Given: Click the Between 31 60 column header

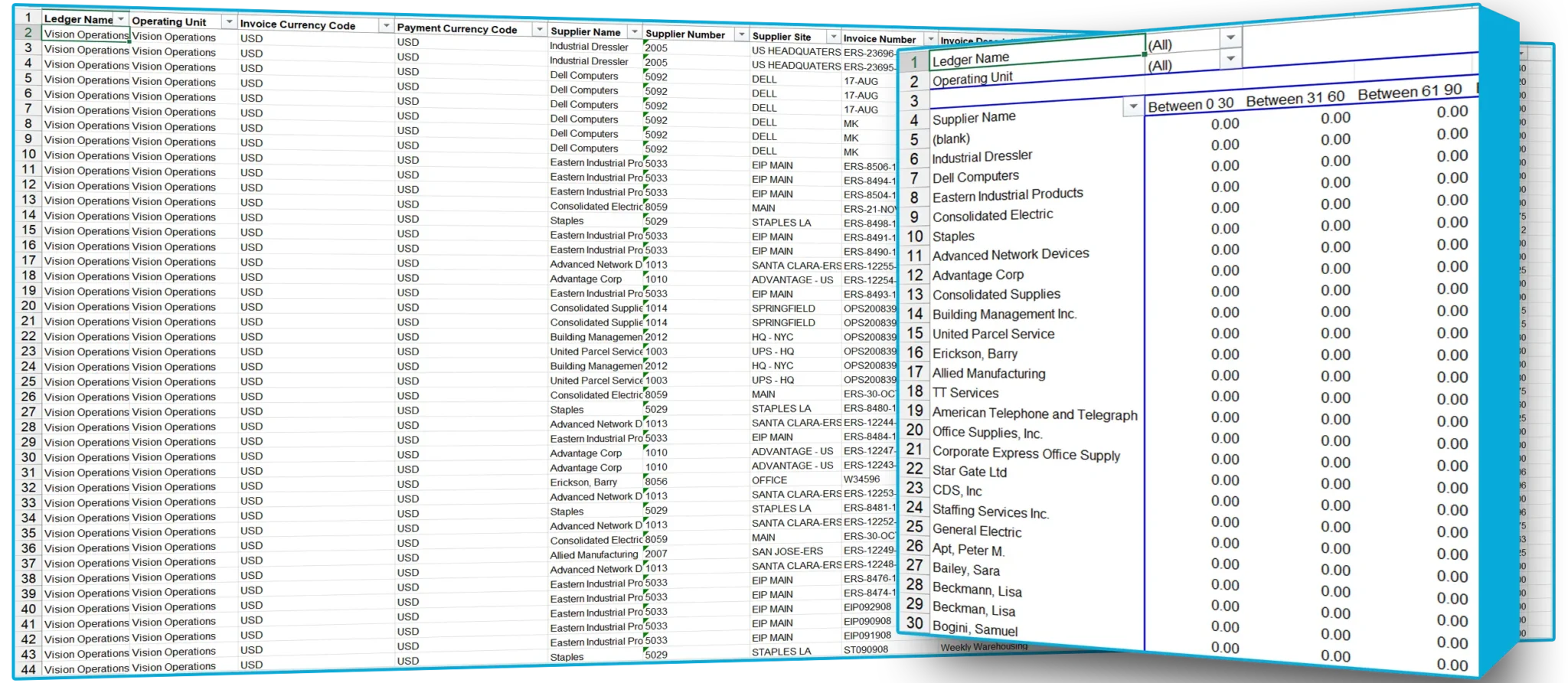Looking at the screenshot, I should point(1295,99).
